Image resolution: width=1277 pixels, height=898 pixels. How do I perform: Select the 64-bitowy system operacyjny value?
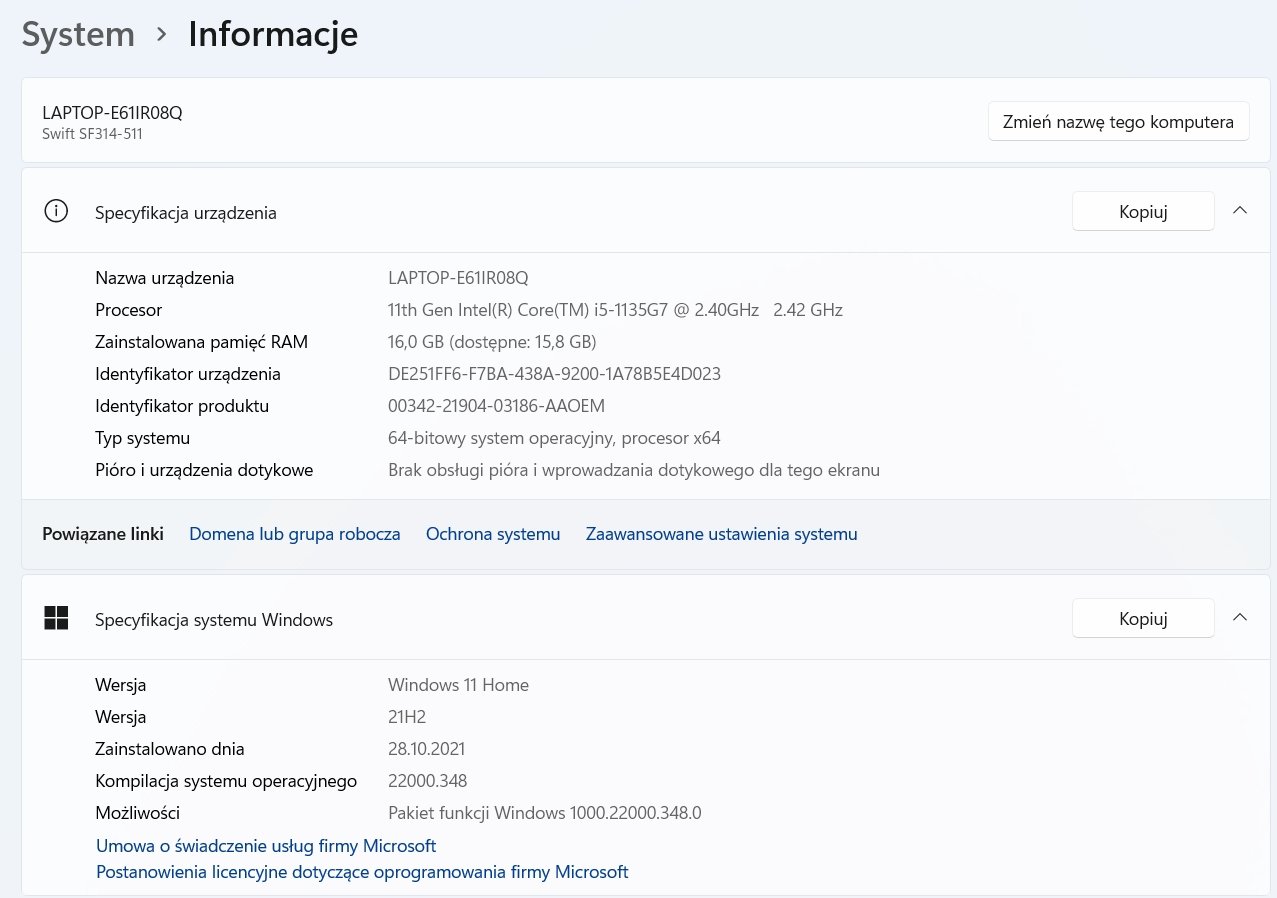[554, 438]
